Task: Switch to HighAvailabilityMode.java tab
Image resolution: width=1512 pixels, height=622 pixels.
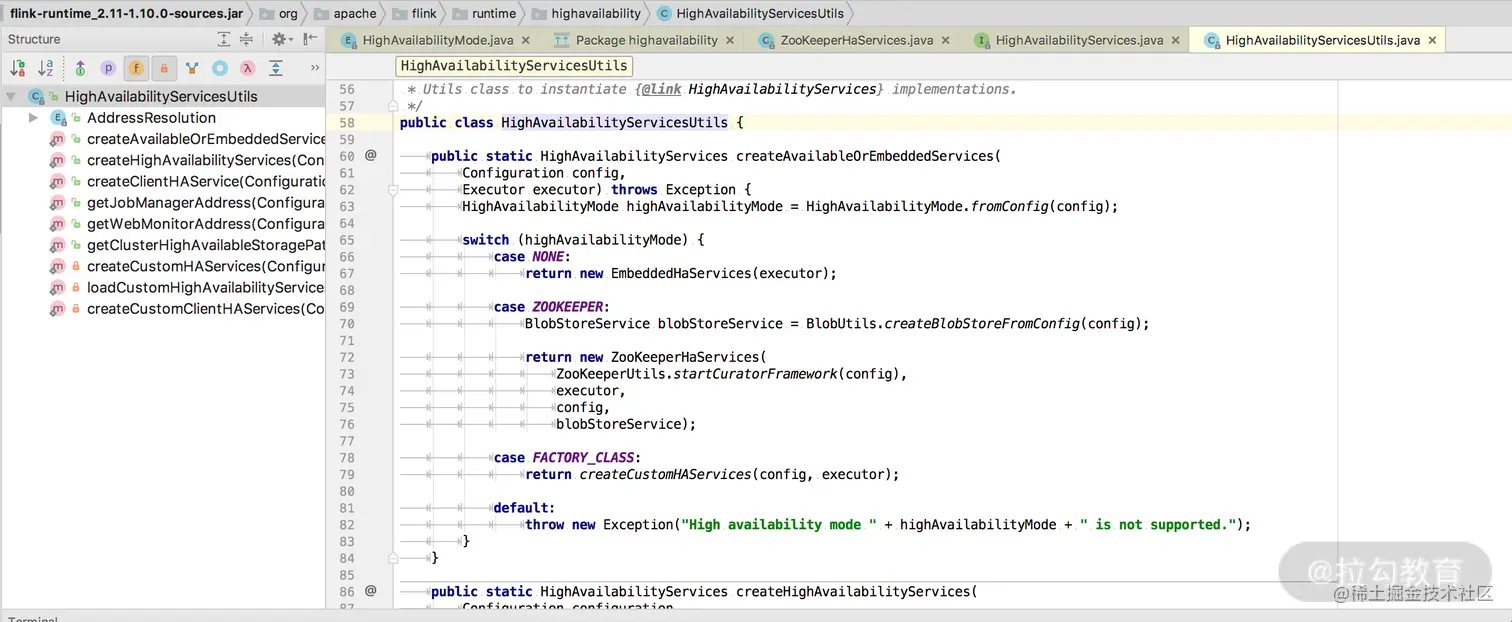Action: pyautogui.click(x=438, y=40)
